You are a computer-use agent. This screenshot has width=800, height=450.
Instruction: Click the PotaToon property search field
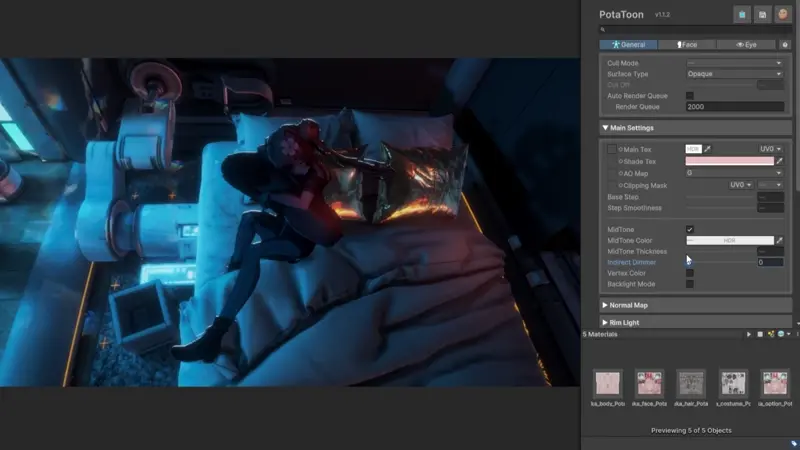point(695,30)
